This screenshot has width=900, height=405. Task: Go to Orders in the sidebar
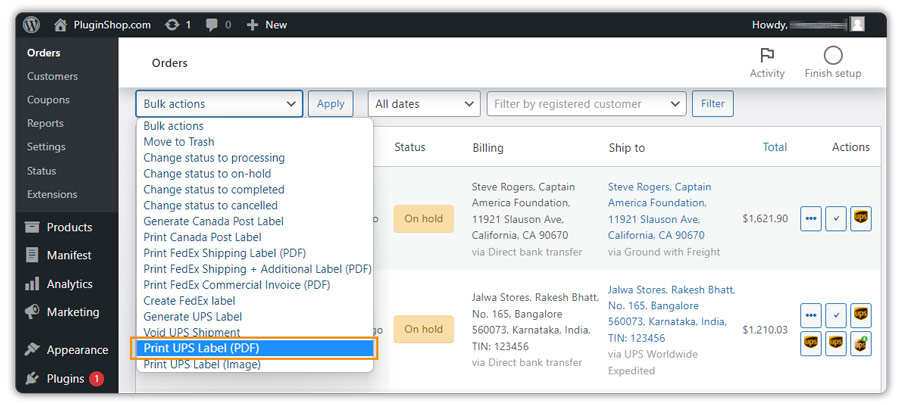pos(44,53)
